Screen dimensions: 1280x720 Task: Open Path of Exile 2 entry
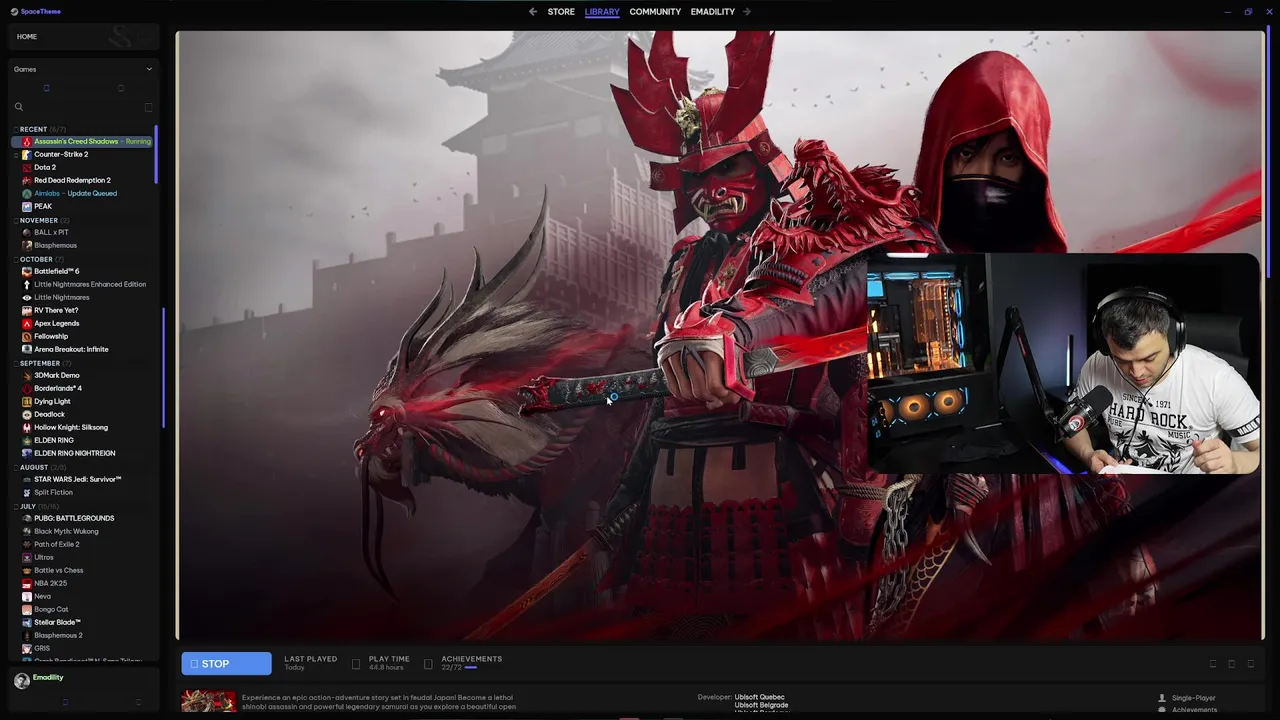click(x=57, y=545)
